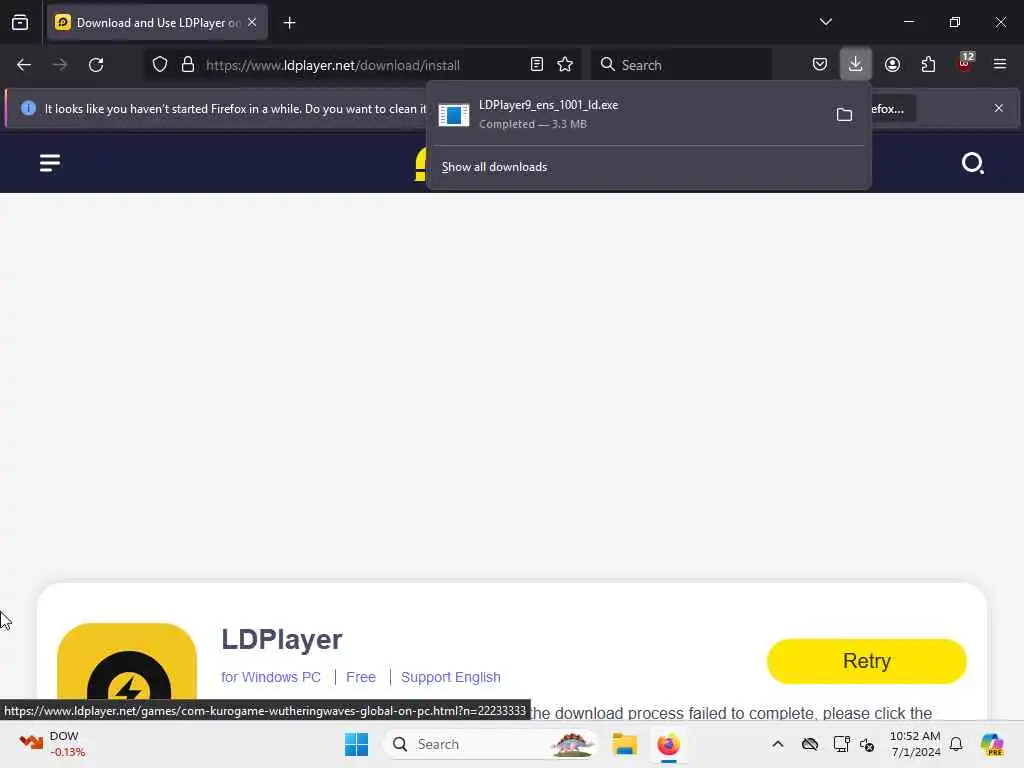Open LDPlayer site search magnifier
Image resolution: width=1024 pixels, height=768 pixels.
[x=972, y=163]
